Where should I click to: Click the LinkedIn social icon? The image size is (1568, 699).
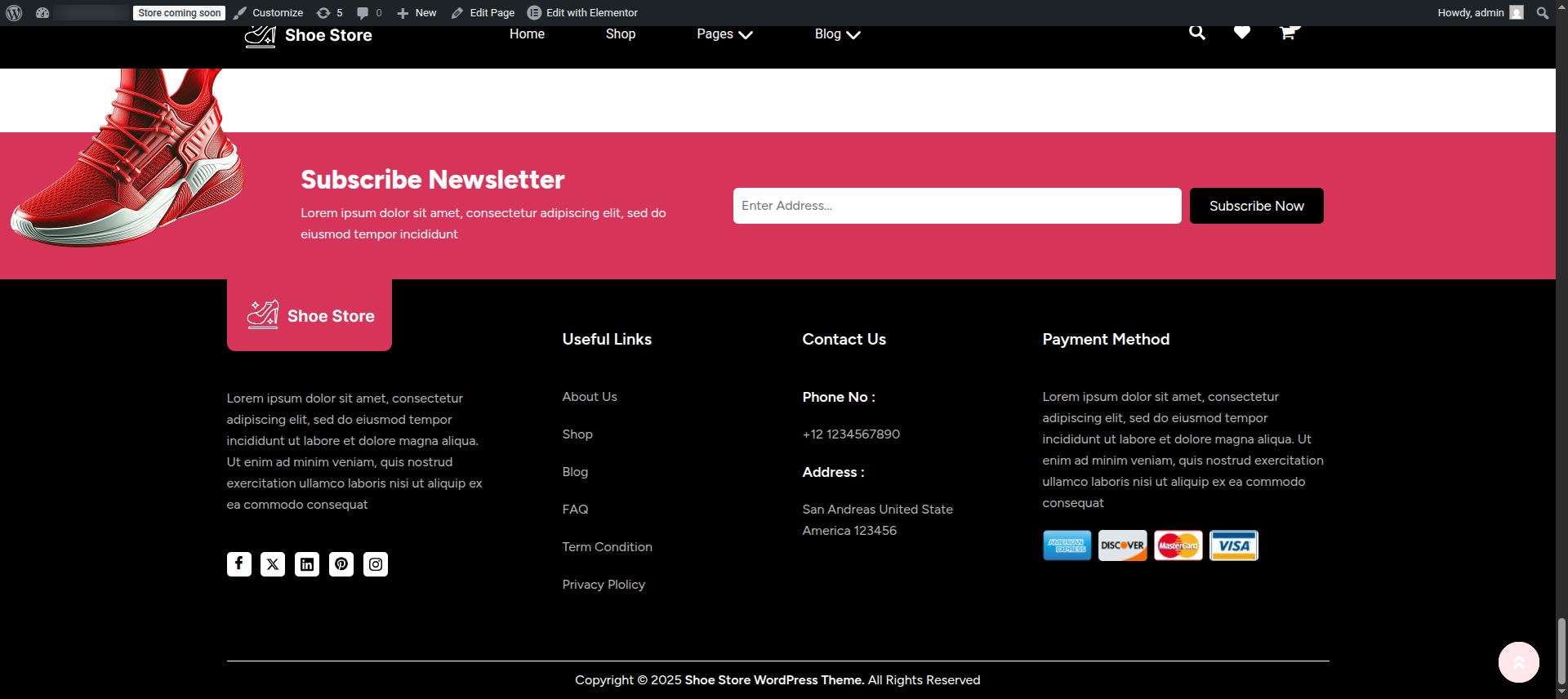(x=307, y=564)
